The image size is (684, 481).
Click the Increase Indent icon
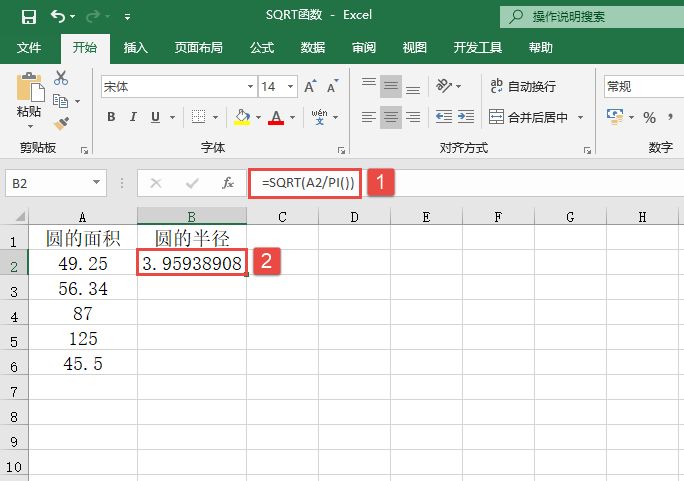point(466,117)
